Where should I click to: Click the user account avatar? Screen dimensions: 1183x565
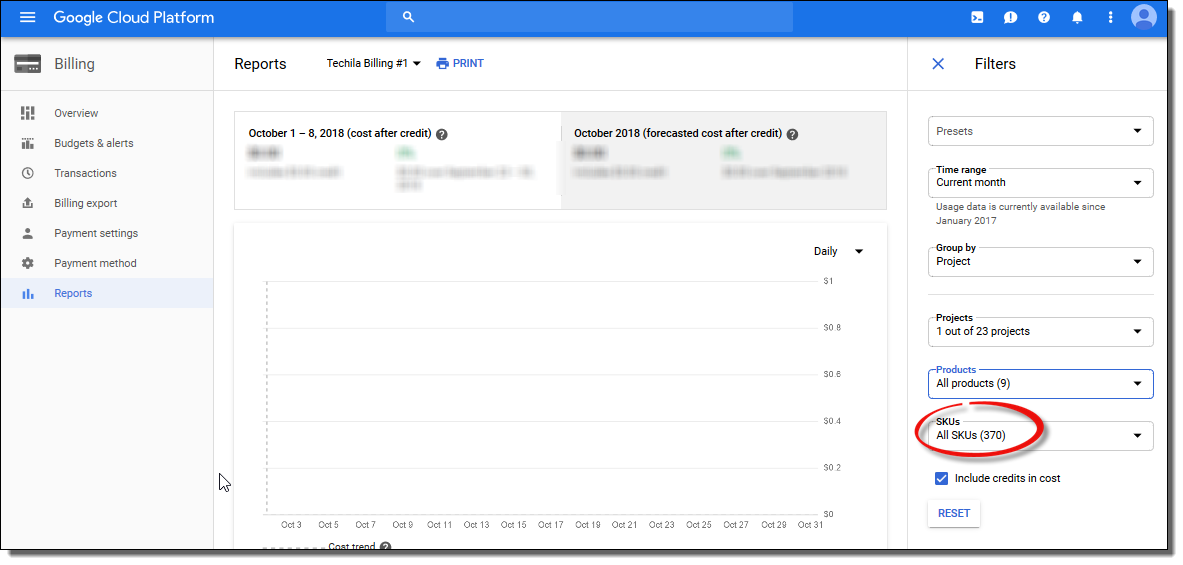1144,18
